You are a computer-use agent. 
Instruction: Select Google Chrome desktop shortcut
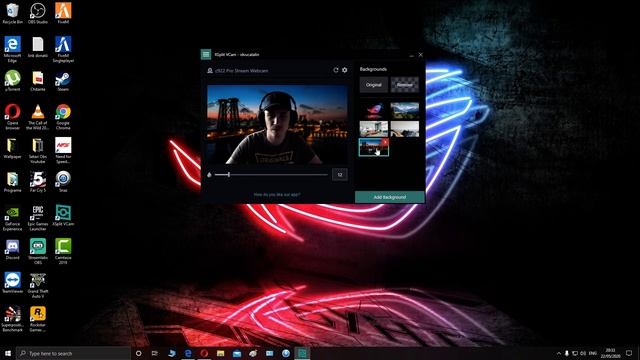pyautogui.click(x=63, y=117)
